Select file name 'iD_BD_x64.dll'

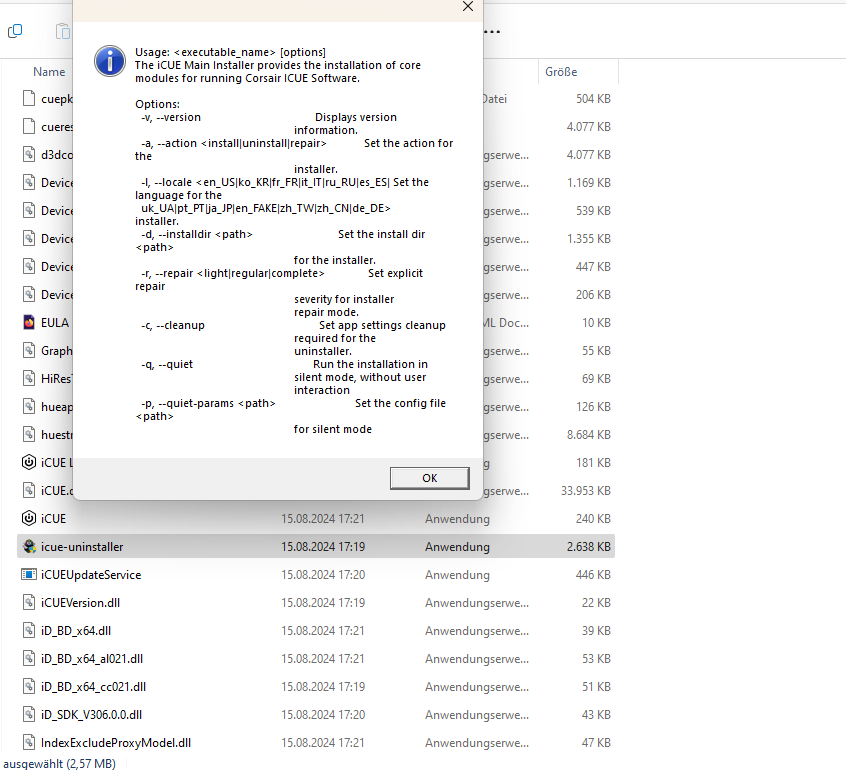(x=76, y=631)
